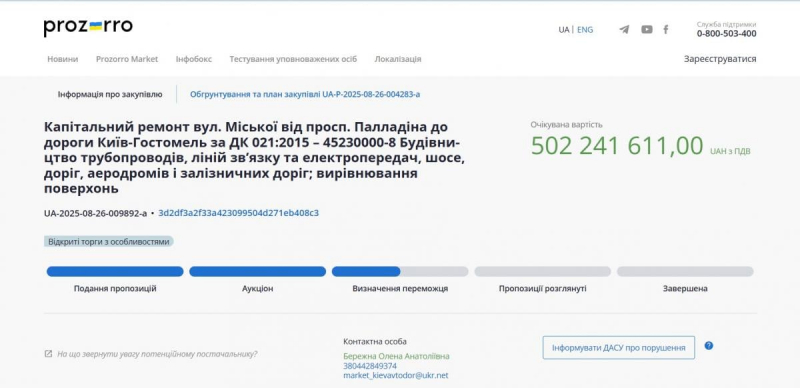
Task: Switch language to UA
Action: 563,30
